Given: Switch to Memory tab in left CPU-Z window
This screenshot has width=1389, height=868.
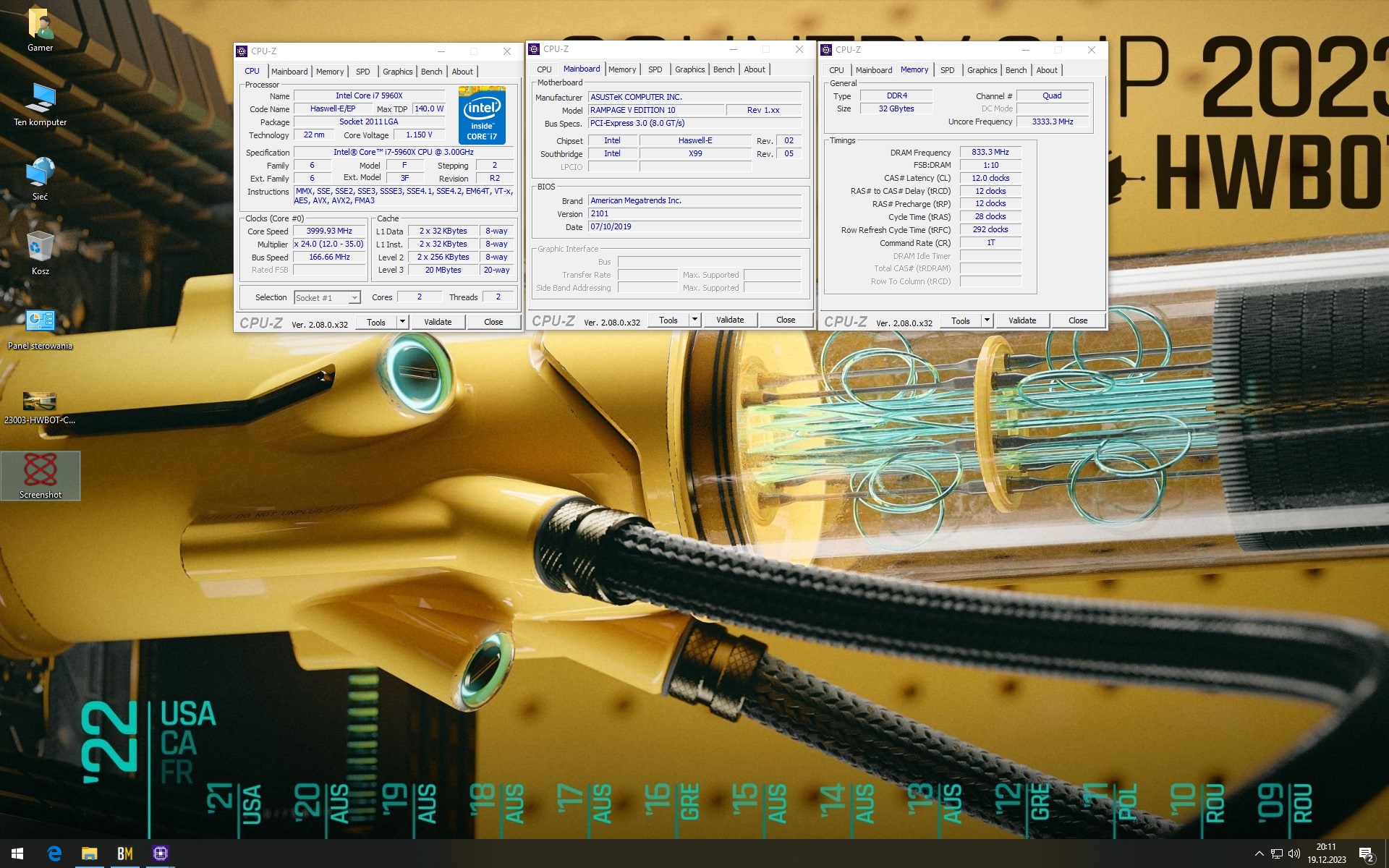Looking at the screenshot, I should click(x=330, y=72).
